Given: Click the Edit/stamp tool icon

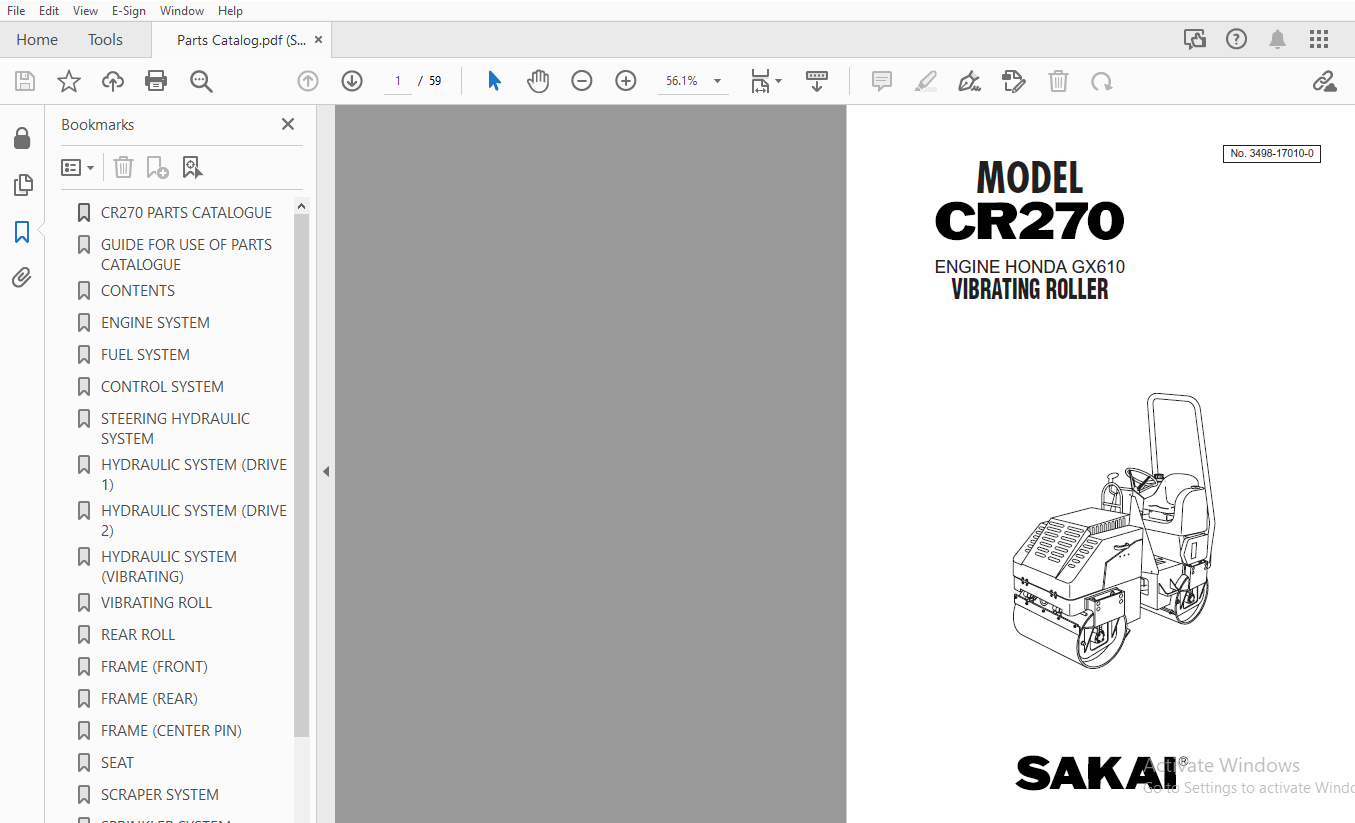Looking at the screenshot, I should 1014,81.
